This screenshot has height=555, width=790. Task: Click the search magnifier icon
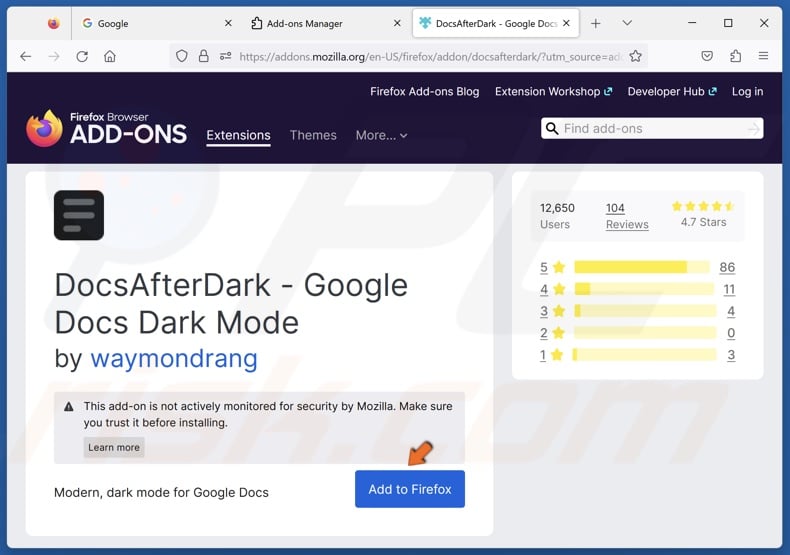(x=552, y=128)
